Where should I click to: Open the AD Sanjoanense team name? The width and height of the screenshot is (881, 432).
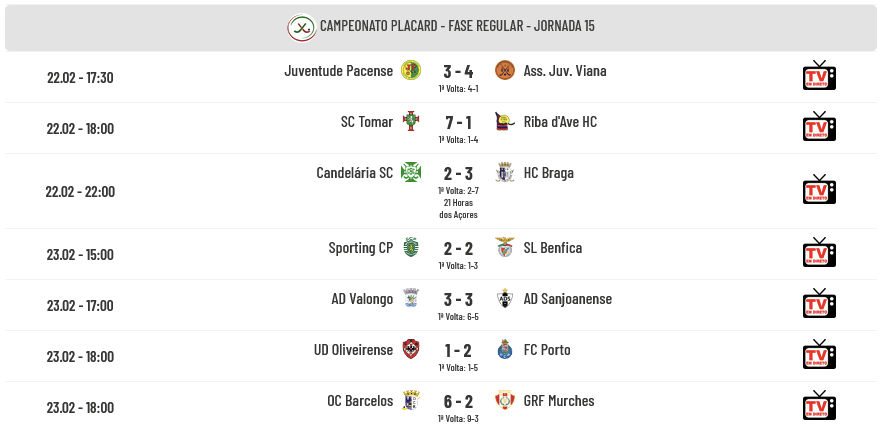[567, 299]
